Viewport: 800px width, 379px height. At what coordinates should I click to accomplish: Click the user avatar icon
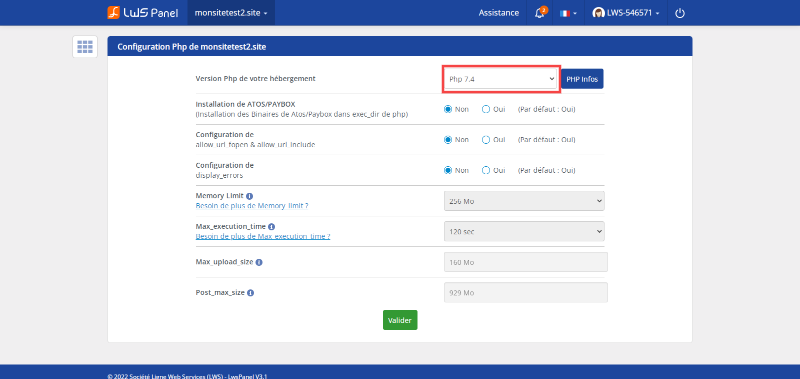click(x=598, y=13)
